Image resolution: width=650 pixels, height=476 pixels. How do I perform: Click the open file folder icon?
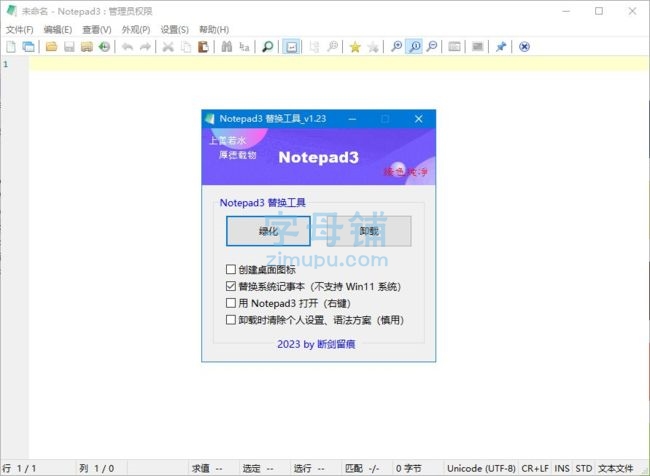click(x=51, y=47)
